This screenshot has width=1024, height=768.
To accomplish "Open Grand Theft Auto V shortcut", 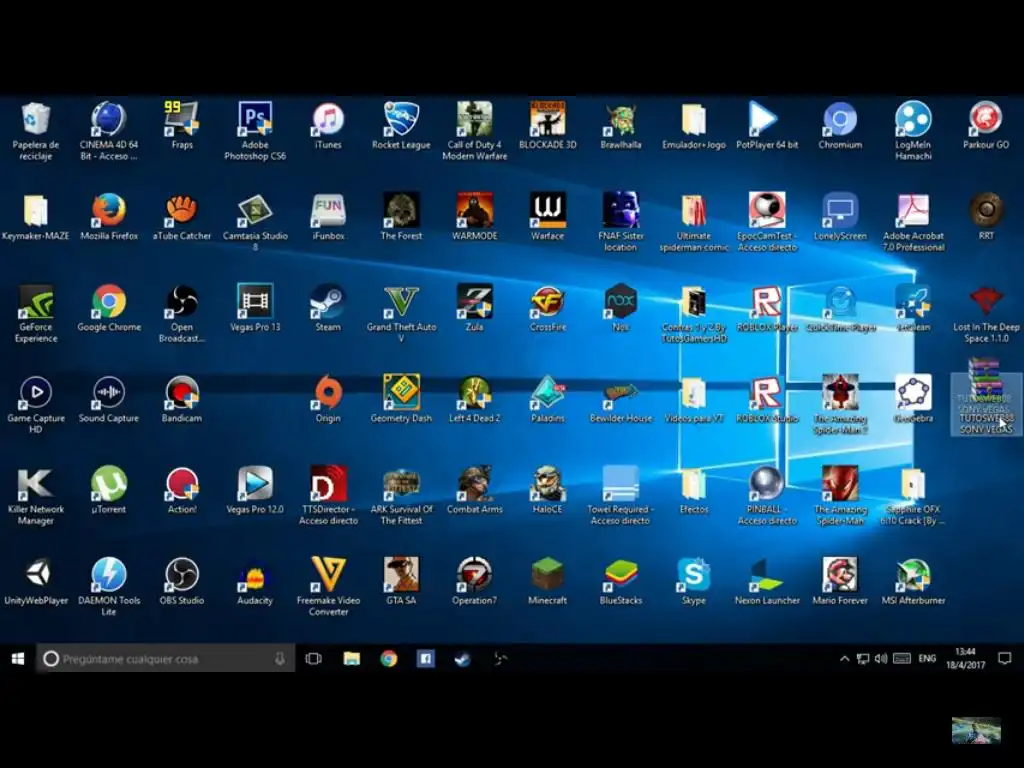I will pos(401,302).
